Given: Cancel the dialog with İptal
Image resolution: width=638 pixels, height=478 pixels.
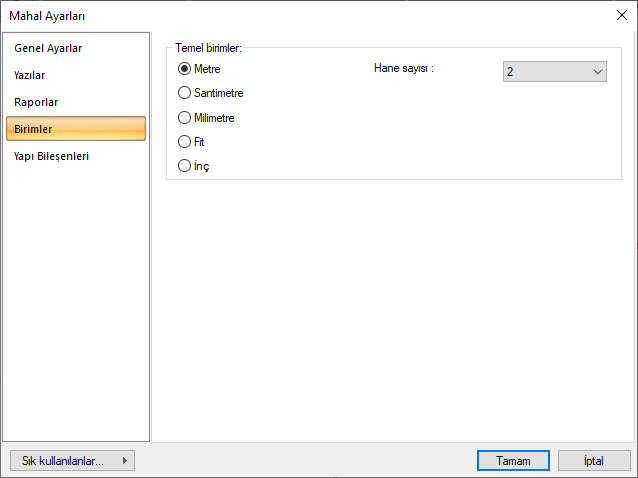Looking at the screenshot, I should [x=594, y=461].
